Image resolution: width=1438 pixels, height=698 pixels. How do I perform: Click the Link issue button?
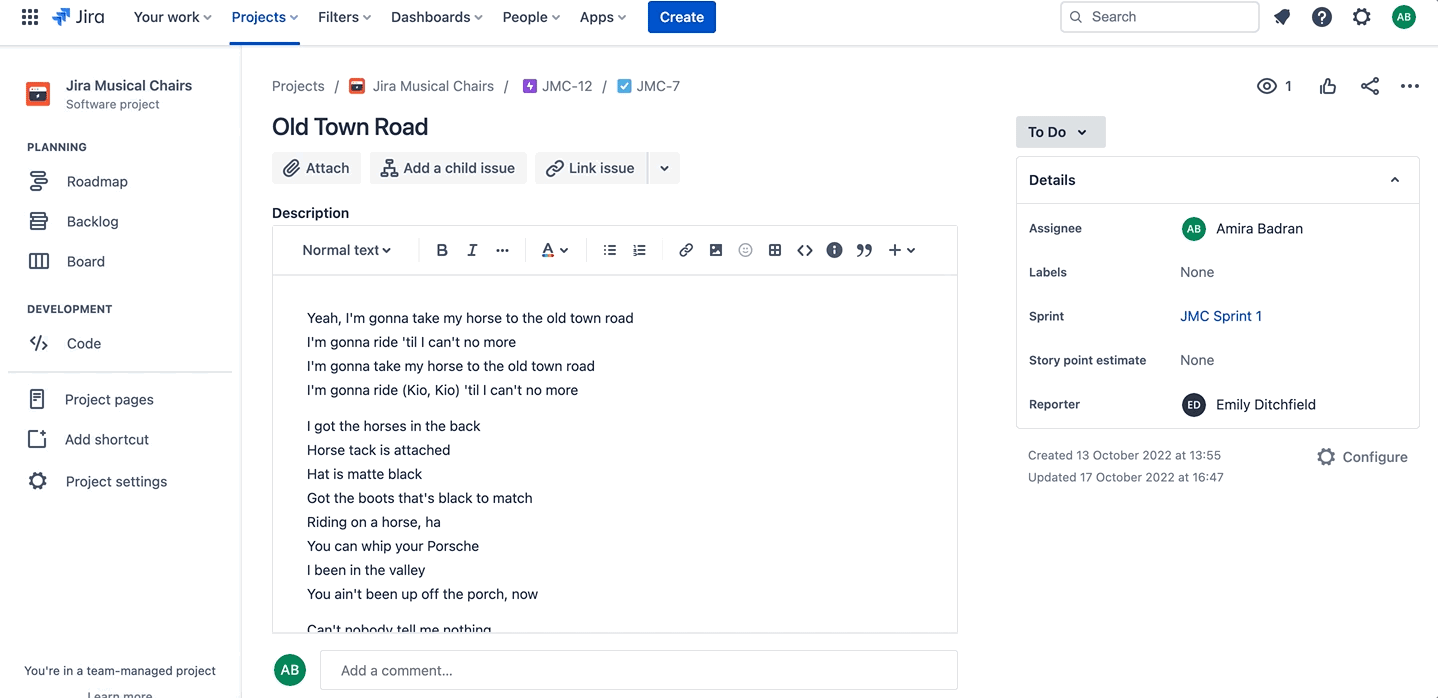[x=591, y=168]
